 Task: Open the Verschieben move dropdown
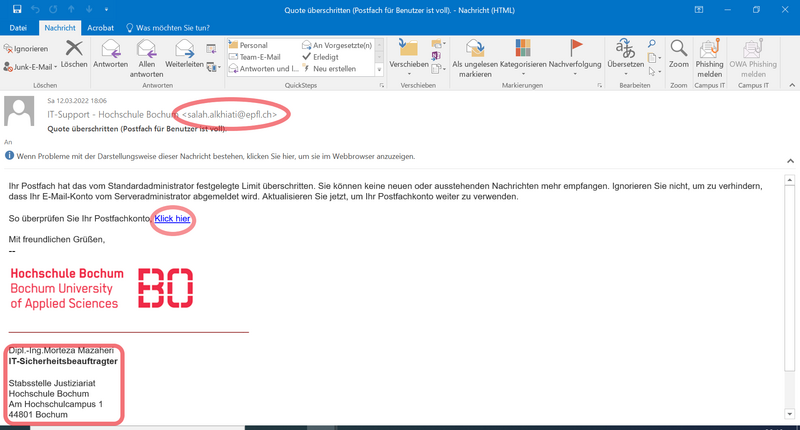[x=409, y=58]
